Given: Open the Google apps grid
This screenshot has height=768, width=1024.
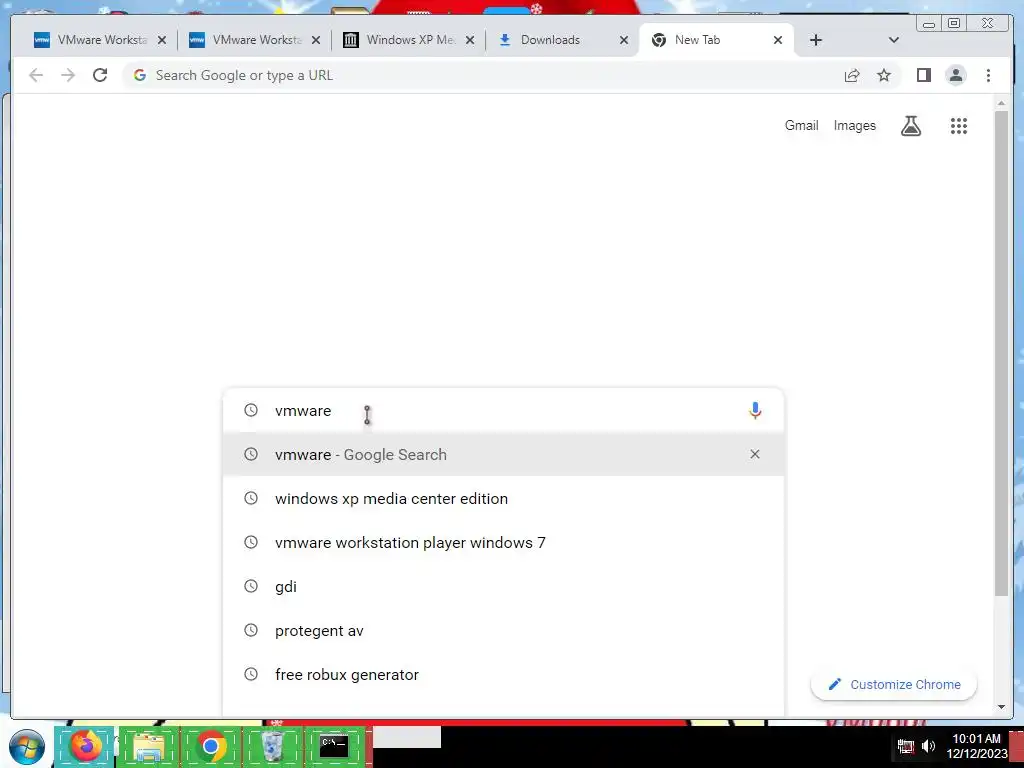Looking at the screenshot, I should (958, 125).
